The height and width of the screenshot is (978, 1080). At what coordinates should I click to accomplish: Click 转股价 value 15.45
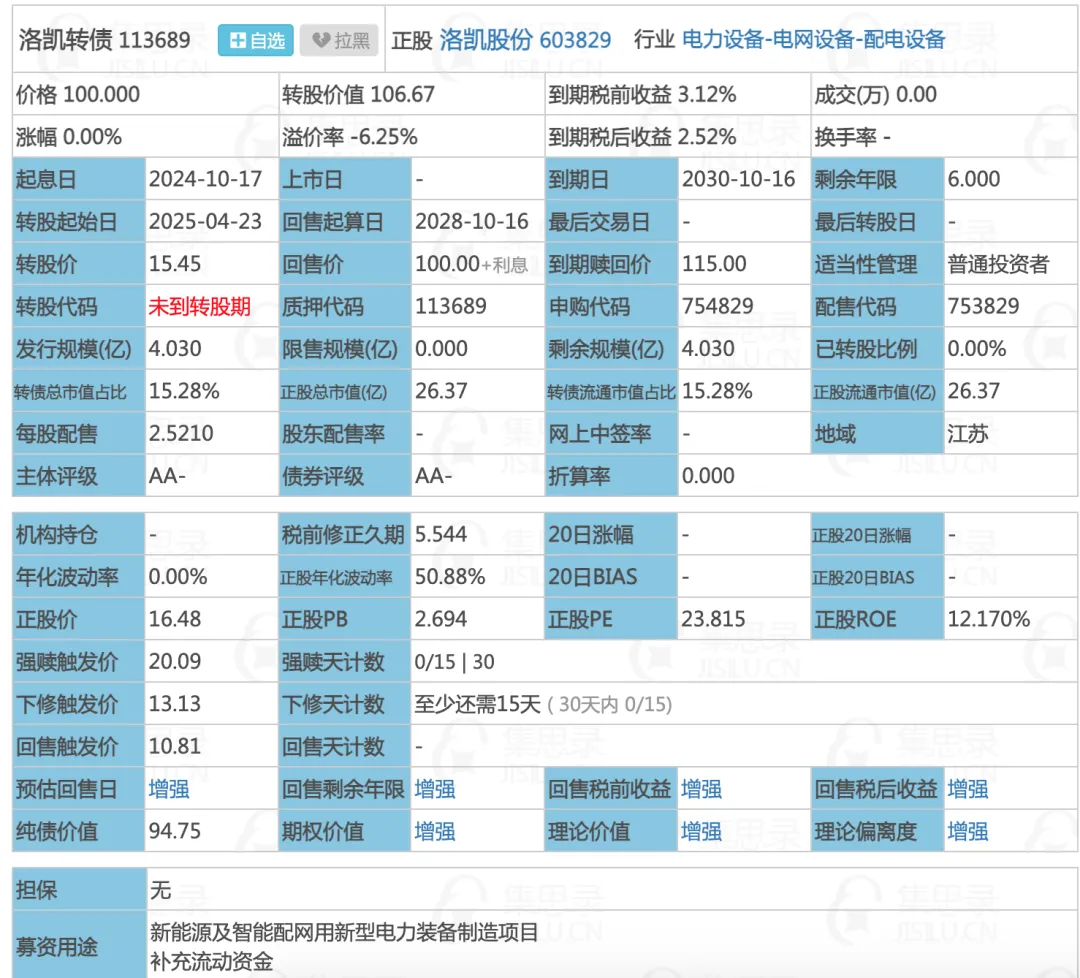point(175,264)
